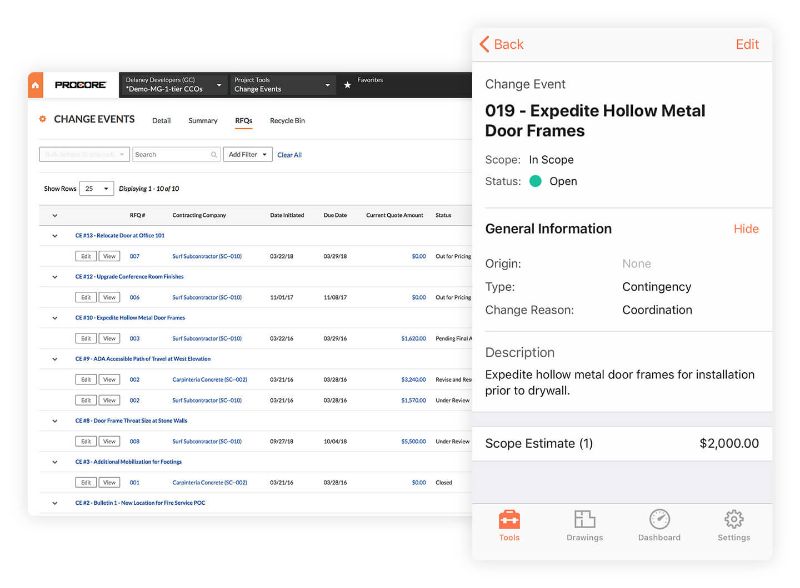Click the Change Events gear icon
The image size is (800, 588).
pos(42,120)
